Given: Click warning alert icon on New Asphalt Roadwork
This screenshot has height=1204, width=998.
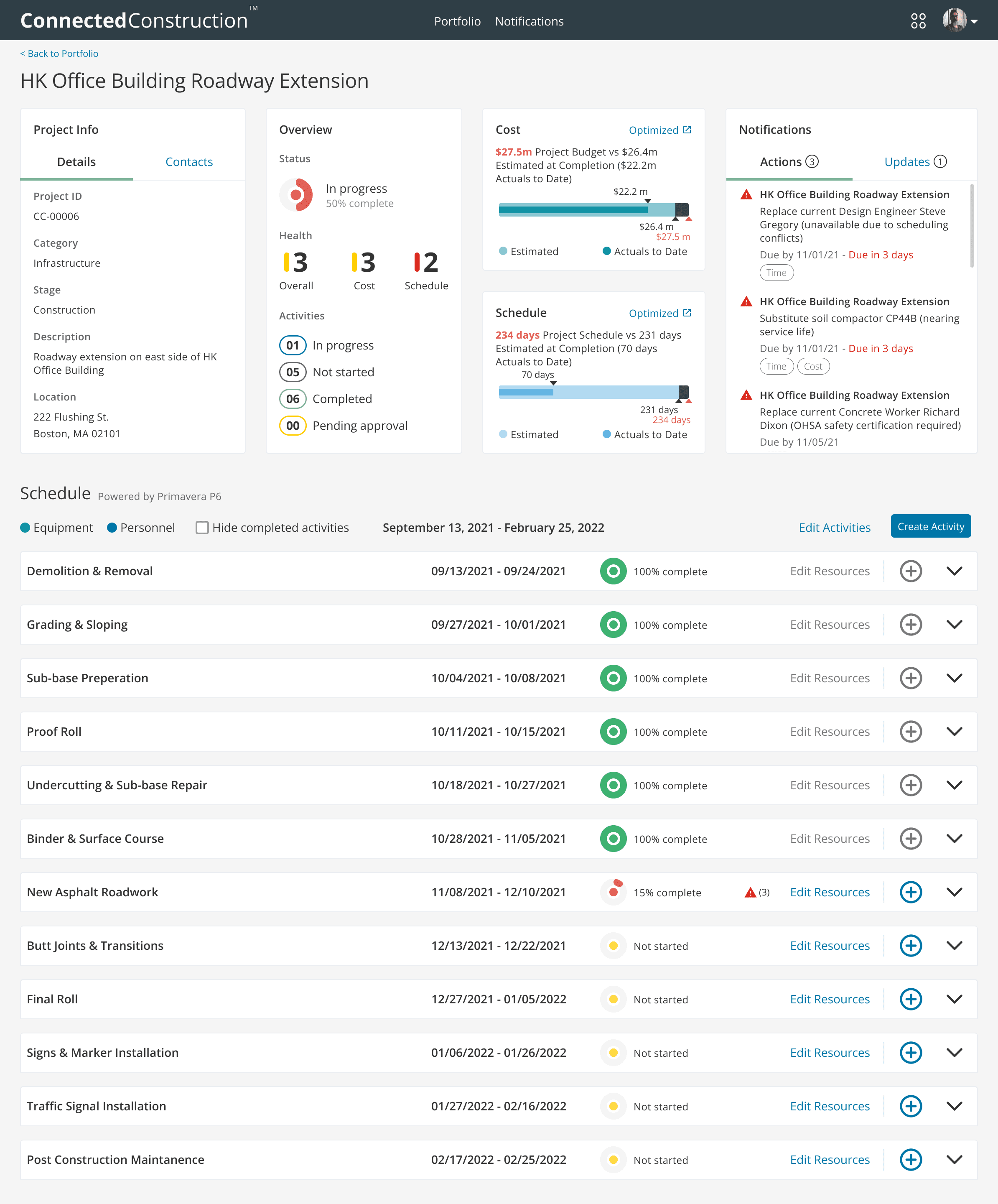Looking at the screenshot, I should 750,893.
